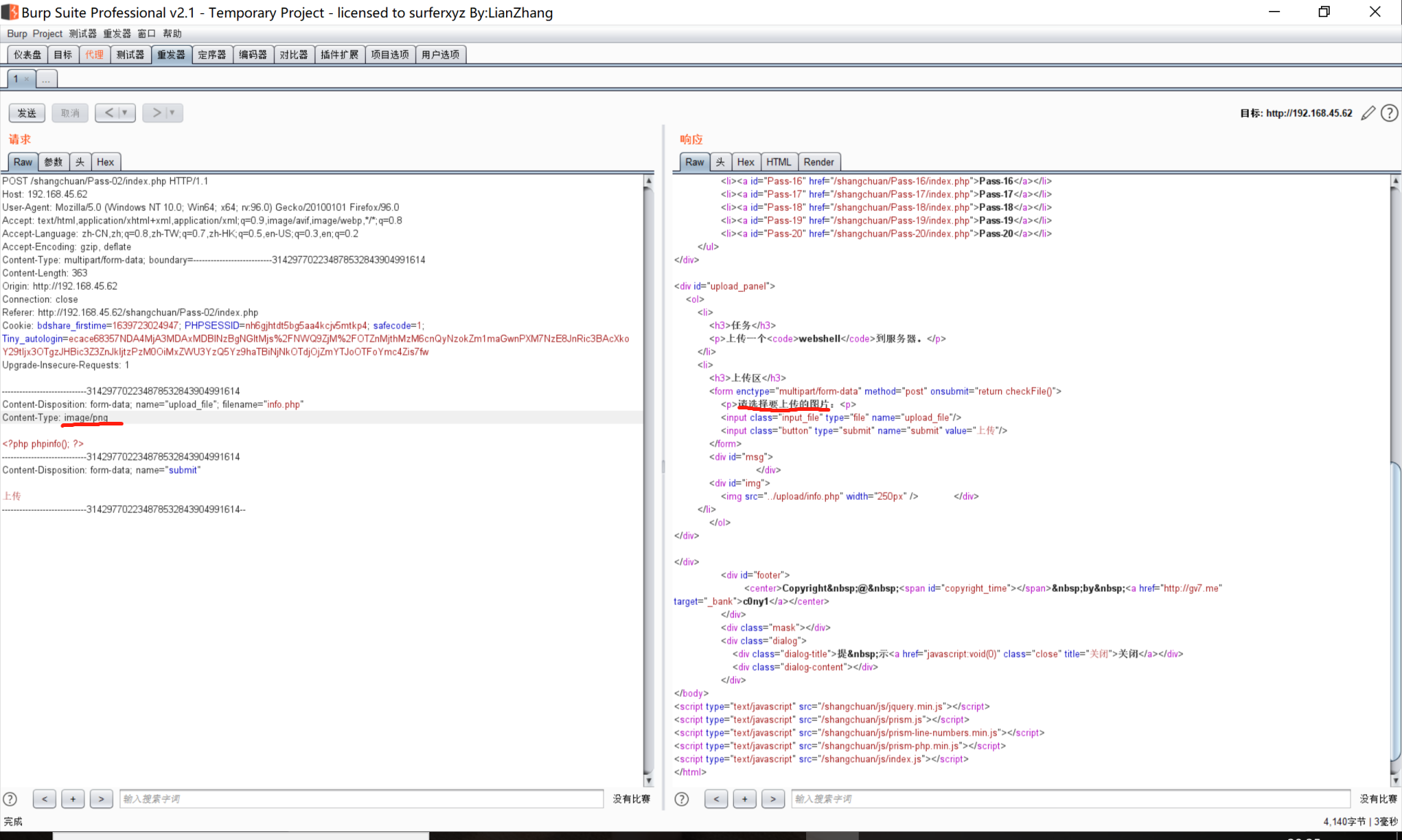The width and height of the screenshot is (1402, 840).
Task: Open help icon beside target URL
Action: click(x=1390, y=113)
